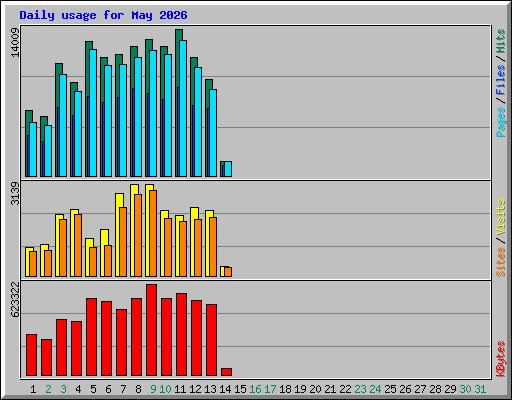
Task: Click the tiny red KBytes bar for day 14
Action: (226, 372)
